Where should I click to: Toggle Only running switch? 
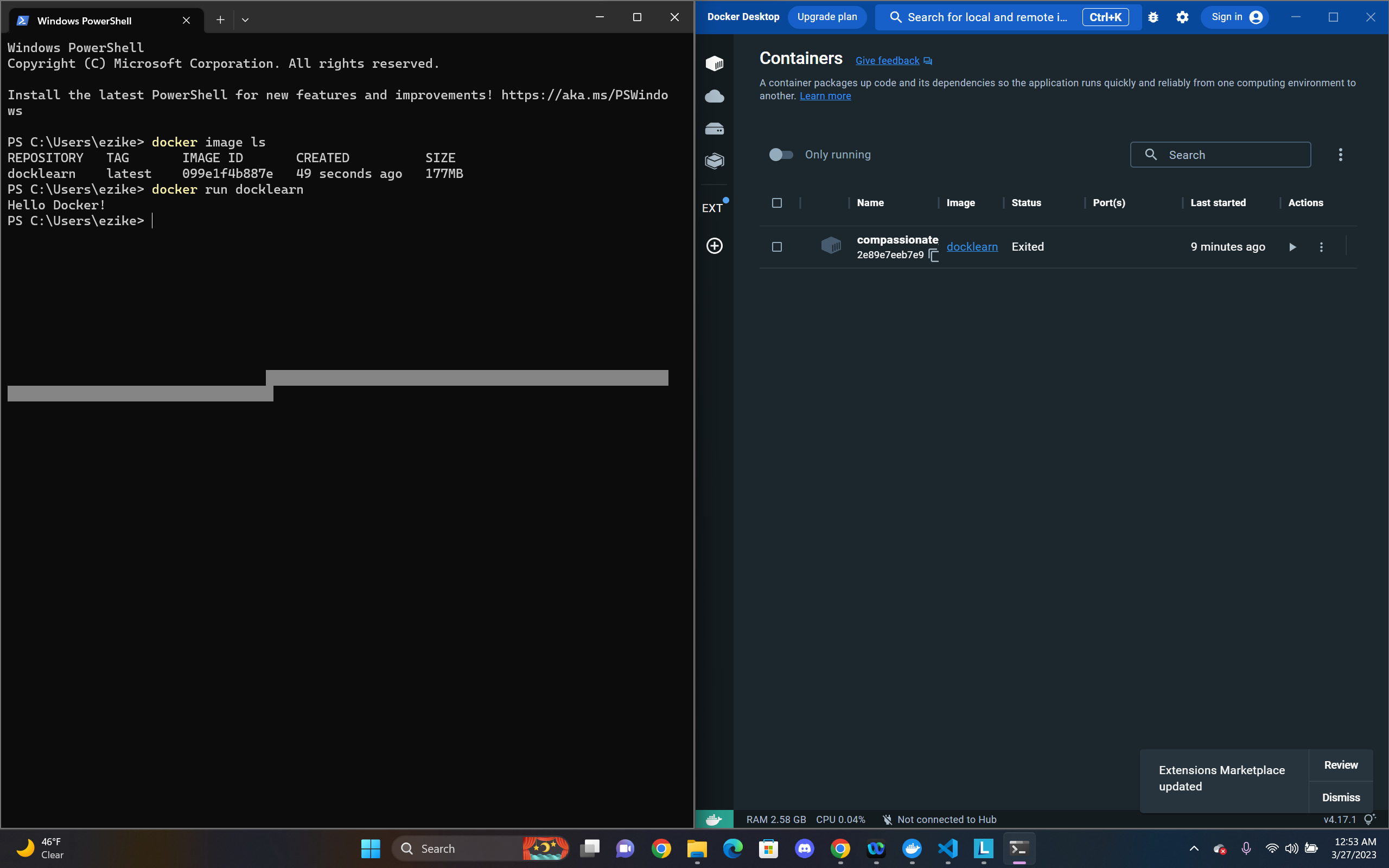click(781, 155)
